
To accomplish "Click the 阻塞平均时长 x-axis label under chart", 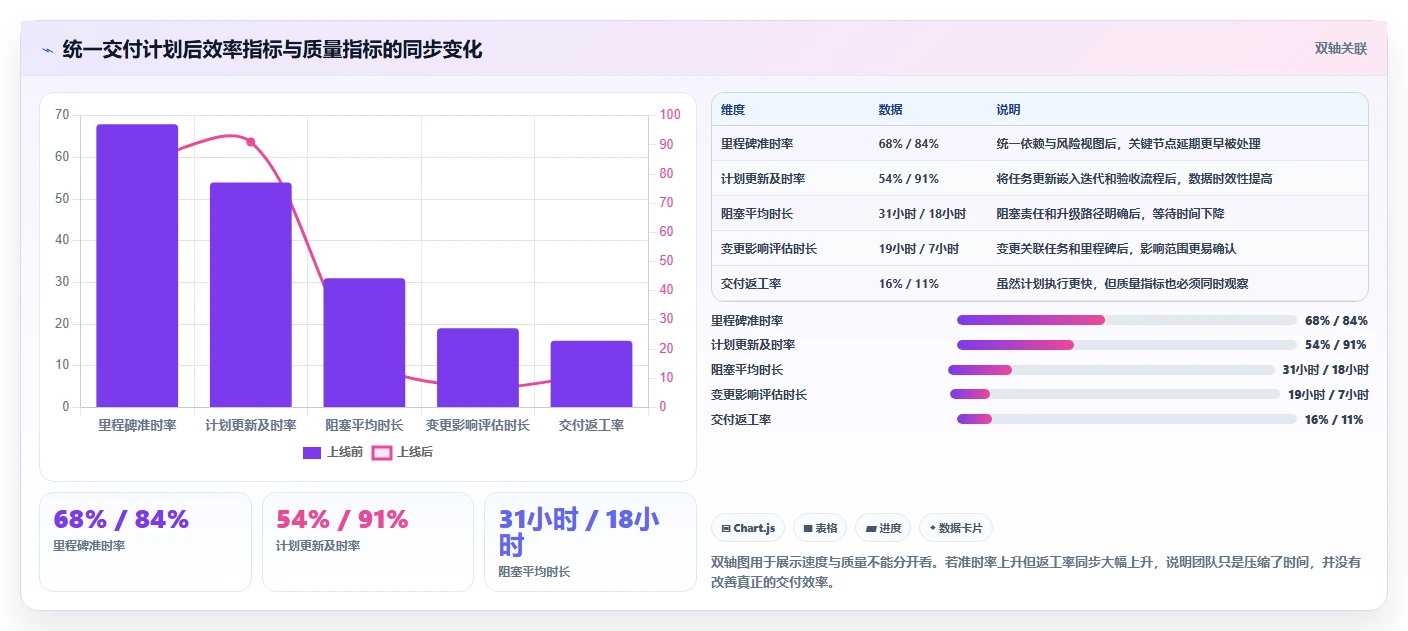I will [x=364, y=425].
